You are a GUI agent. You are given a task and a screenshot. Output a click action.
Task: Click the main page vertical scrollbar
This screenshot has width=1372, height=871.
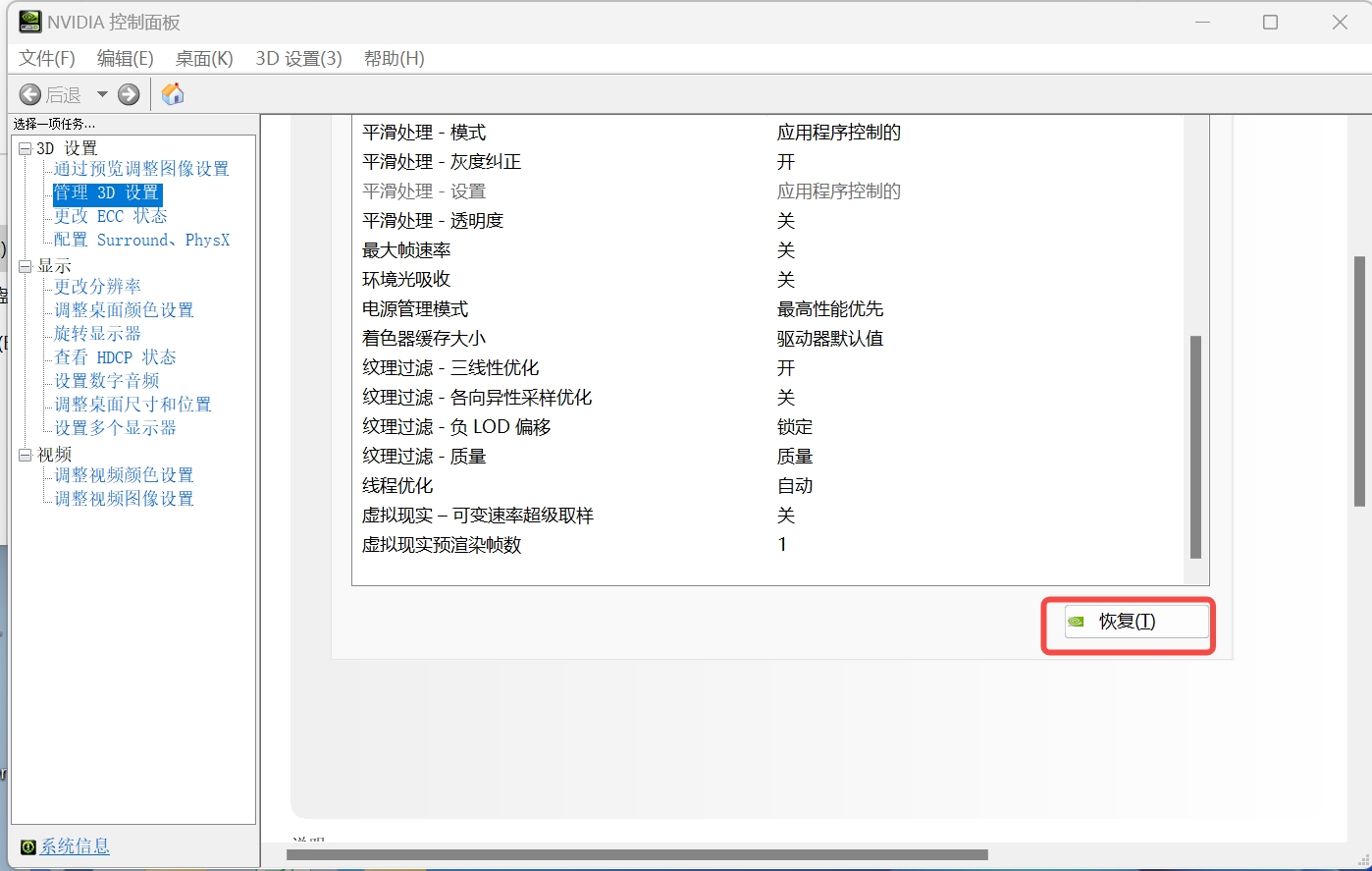1359,381
